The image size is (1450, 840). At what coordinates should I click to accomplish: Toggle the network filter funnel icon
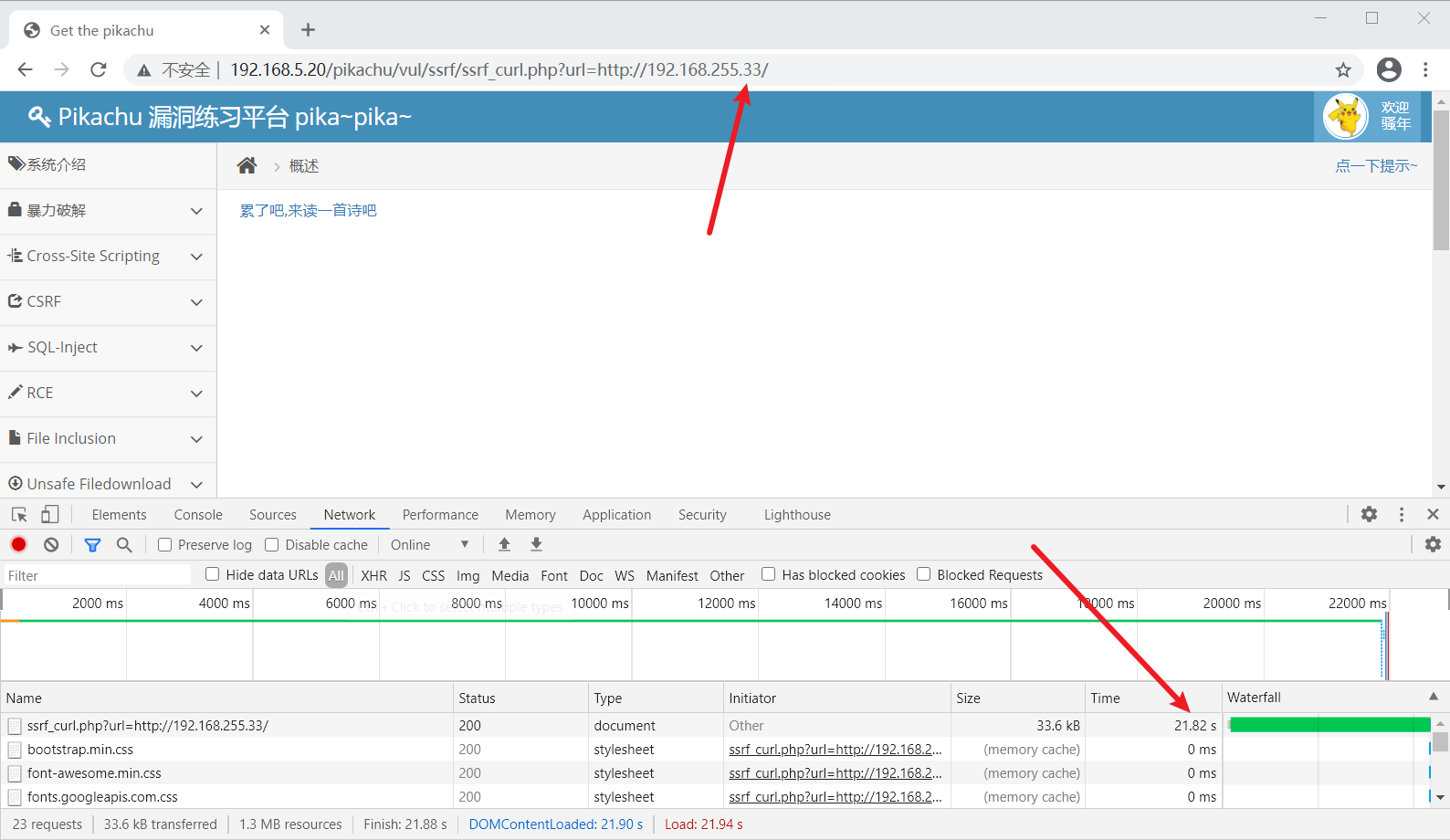tap(92, 545)
